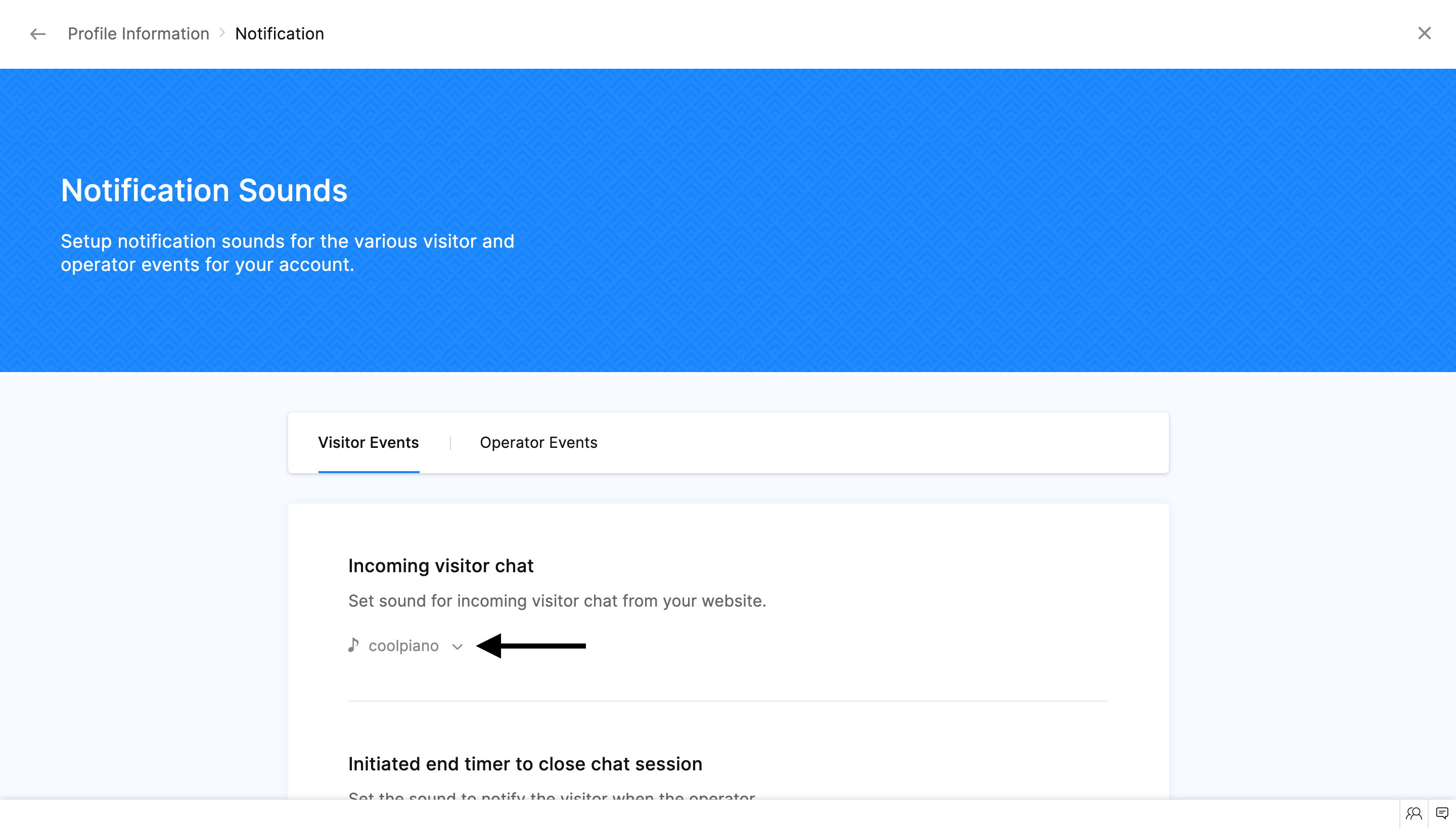Click the Notification Sounds banner heading
This screenshot has height=828, width=1456.
(x=204, y=190)
